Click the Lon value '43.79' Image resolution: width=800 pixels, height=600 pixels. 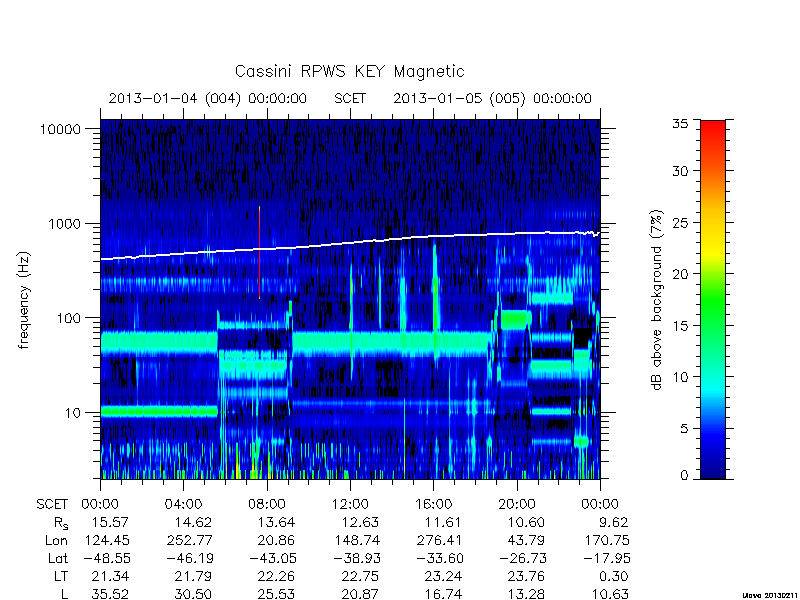coord(527,540)
